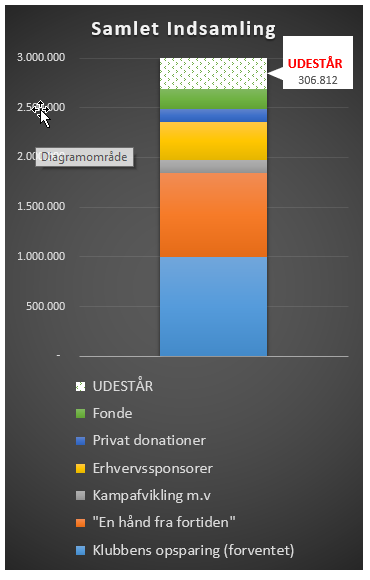
Task: Click the UDESTÅR legend pattern swatch
Action: click(80, 386)
